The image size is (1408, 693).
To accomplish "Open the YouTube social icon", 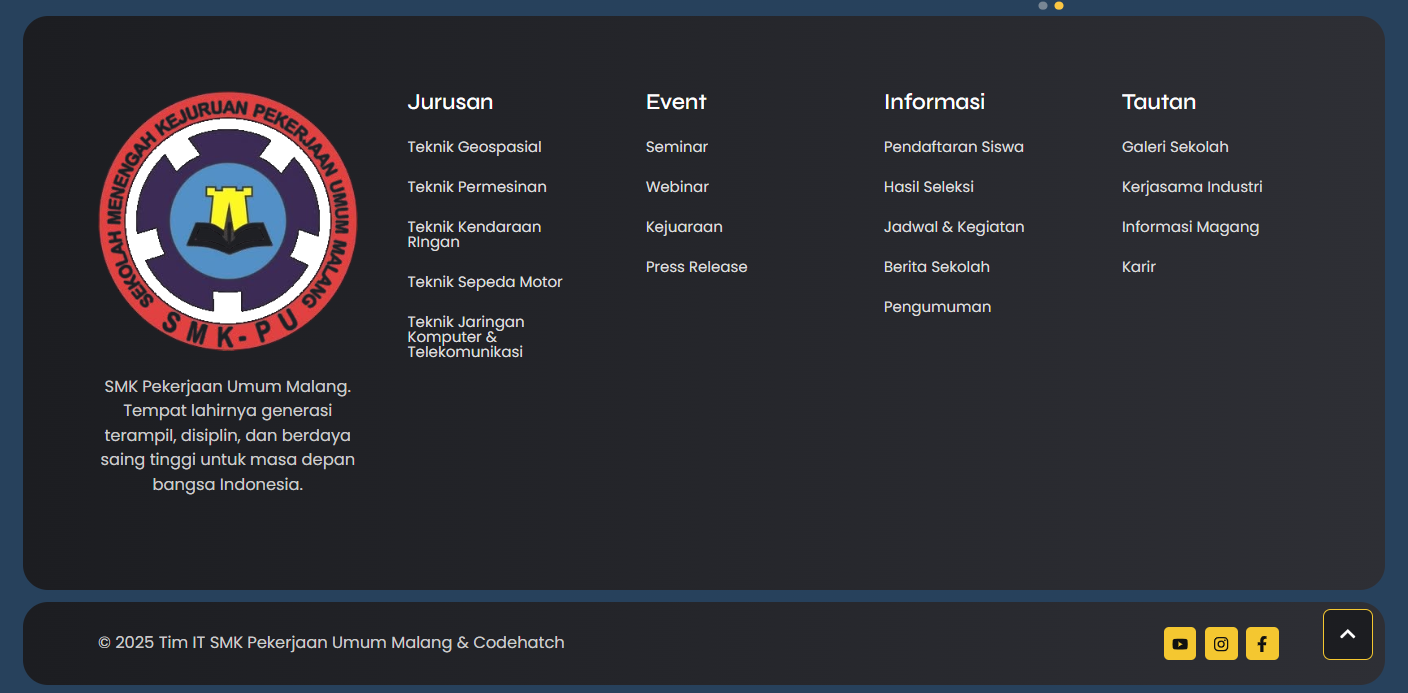I will point(1180,644).
